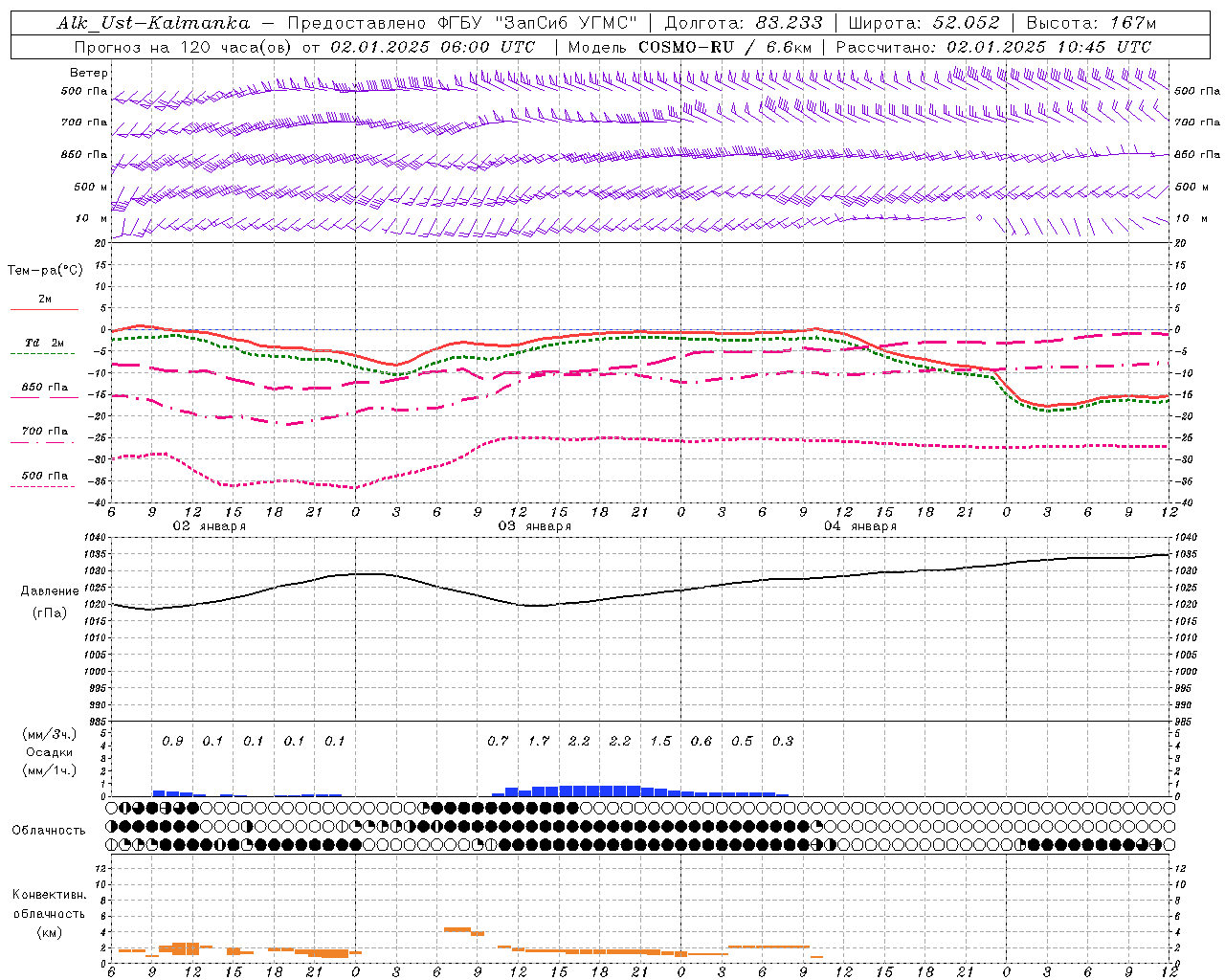Click the (мм/3ч.) precipitation unit label
This screenshot has width=1225, height=980.
50,734
